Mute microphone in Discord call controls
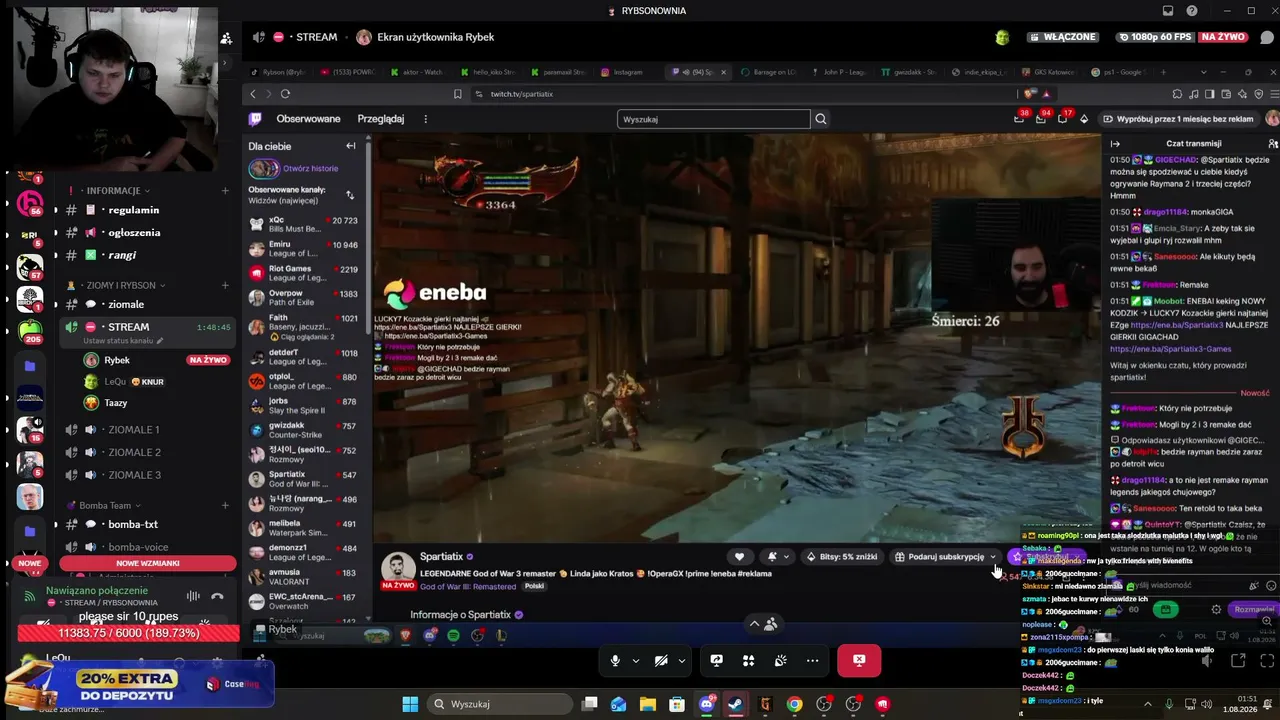 614,660
